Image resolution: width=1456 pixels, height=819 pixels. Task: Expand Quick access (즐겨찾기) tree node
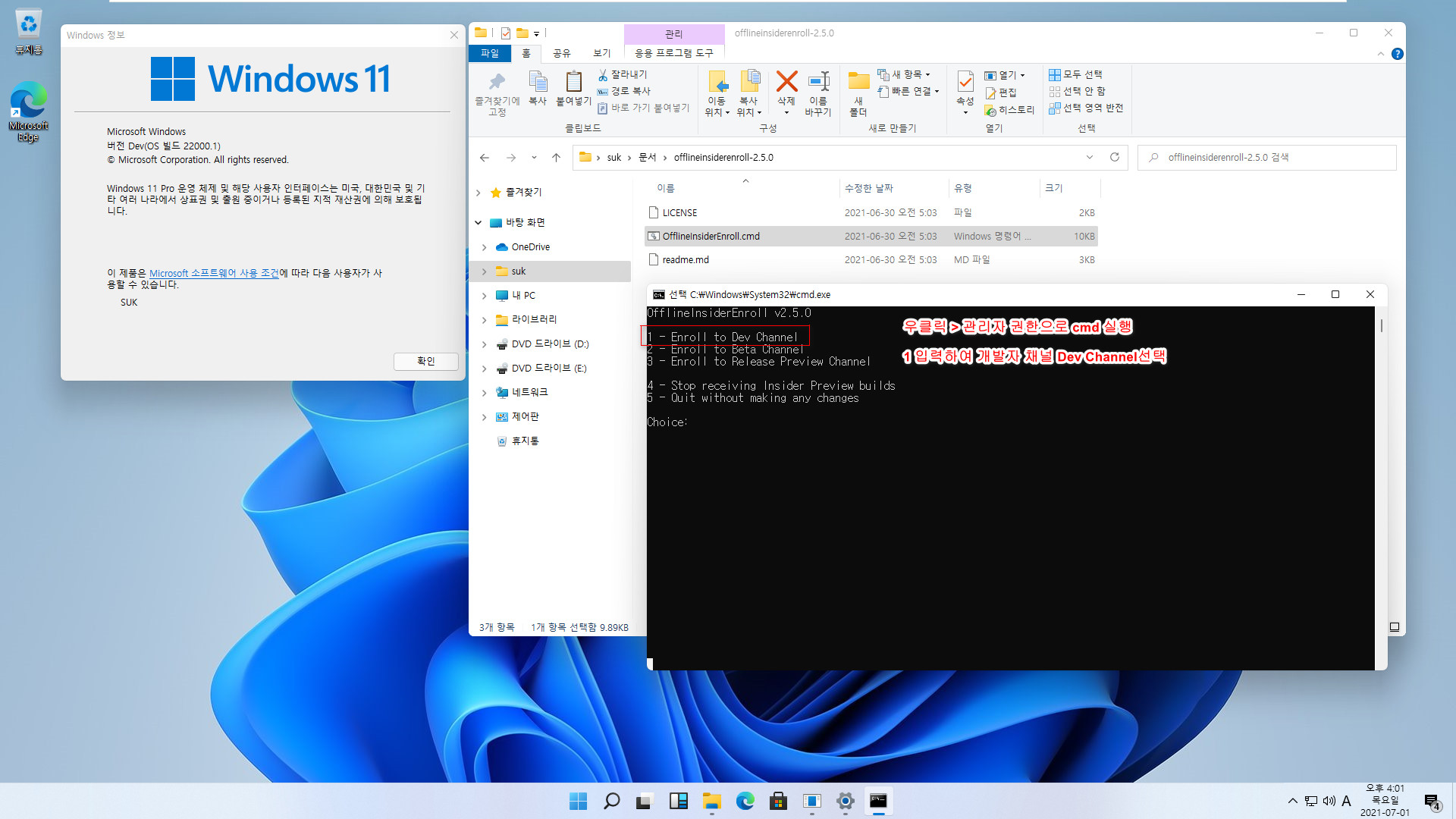click(478, 193)
